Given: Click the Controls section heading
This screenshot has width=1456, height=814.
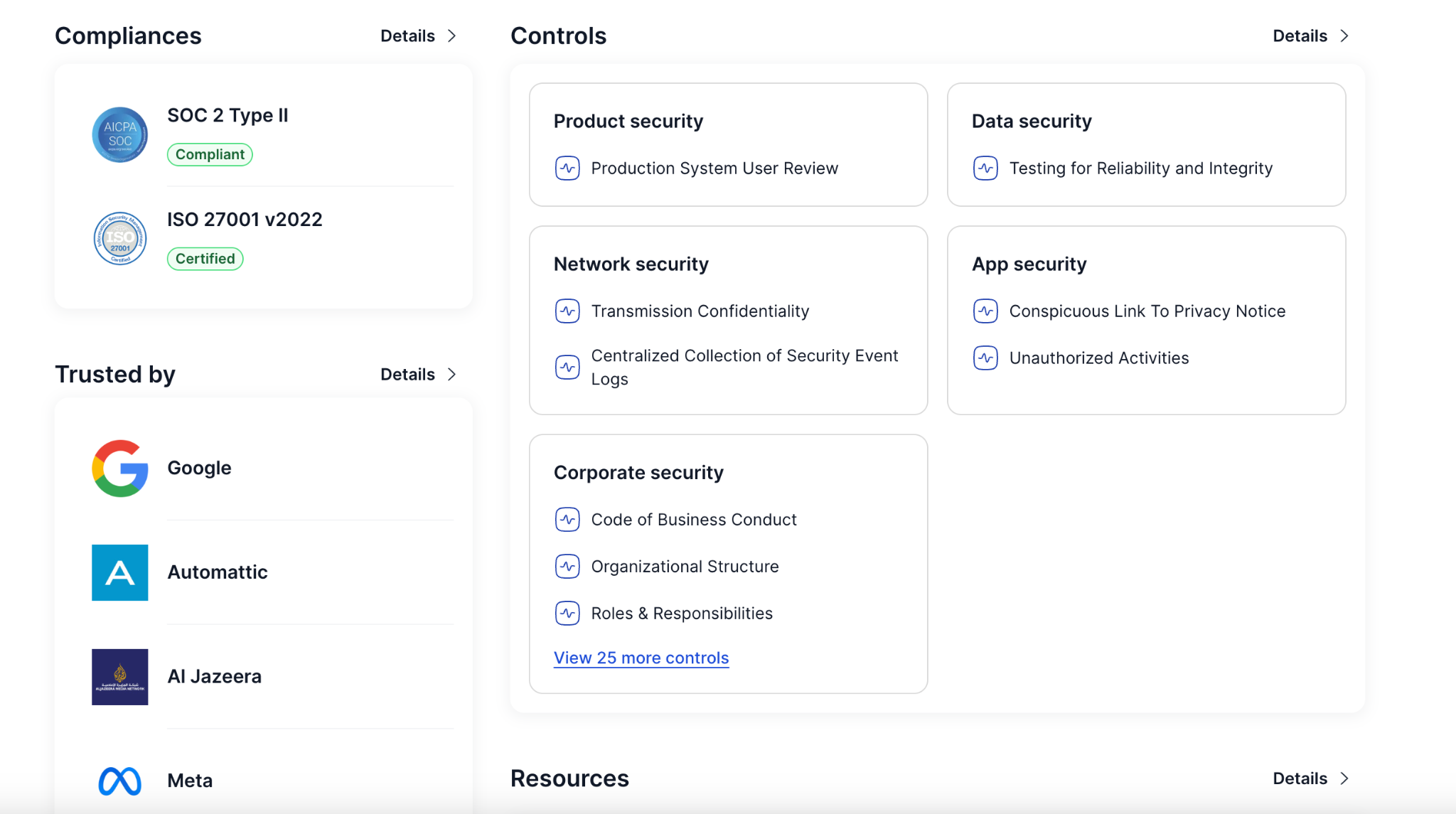Looking at the screenshot, I should (558, 36).
